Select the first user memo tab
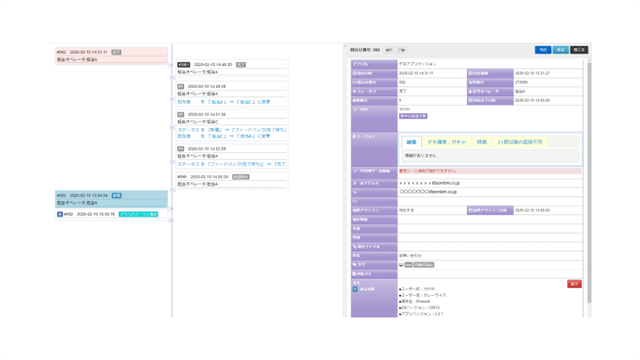 pos(411,142)
